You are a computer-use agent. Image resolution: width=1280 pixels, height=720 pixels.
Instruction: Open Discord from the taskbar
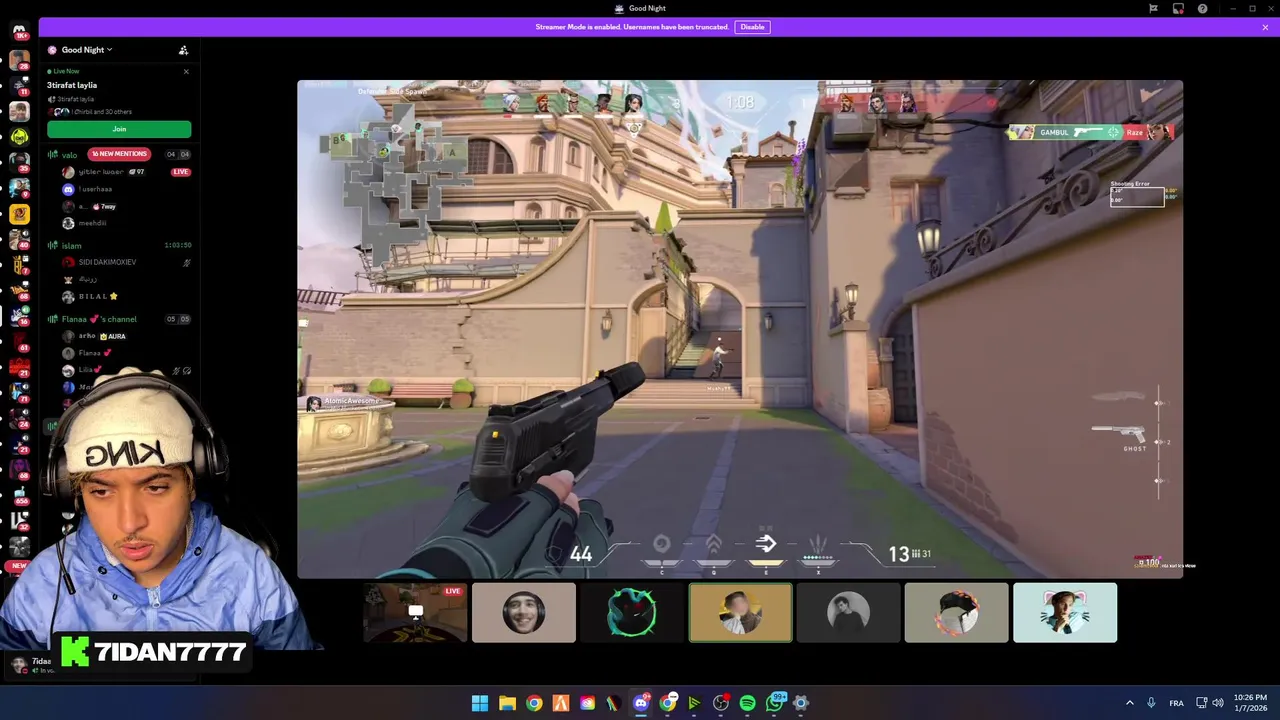pyautogui.click(x=641, y=703)
